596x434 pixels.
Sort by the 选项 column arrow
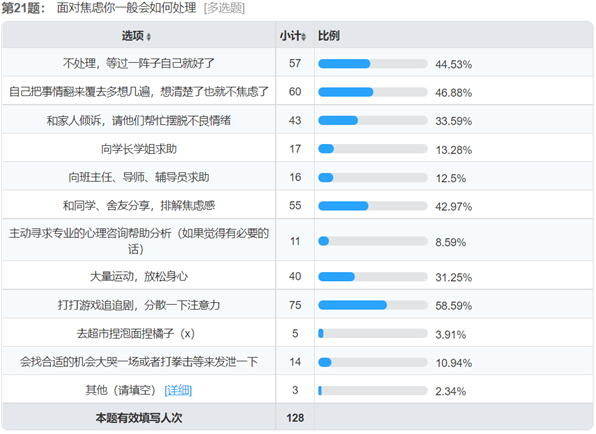149,37
